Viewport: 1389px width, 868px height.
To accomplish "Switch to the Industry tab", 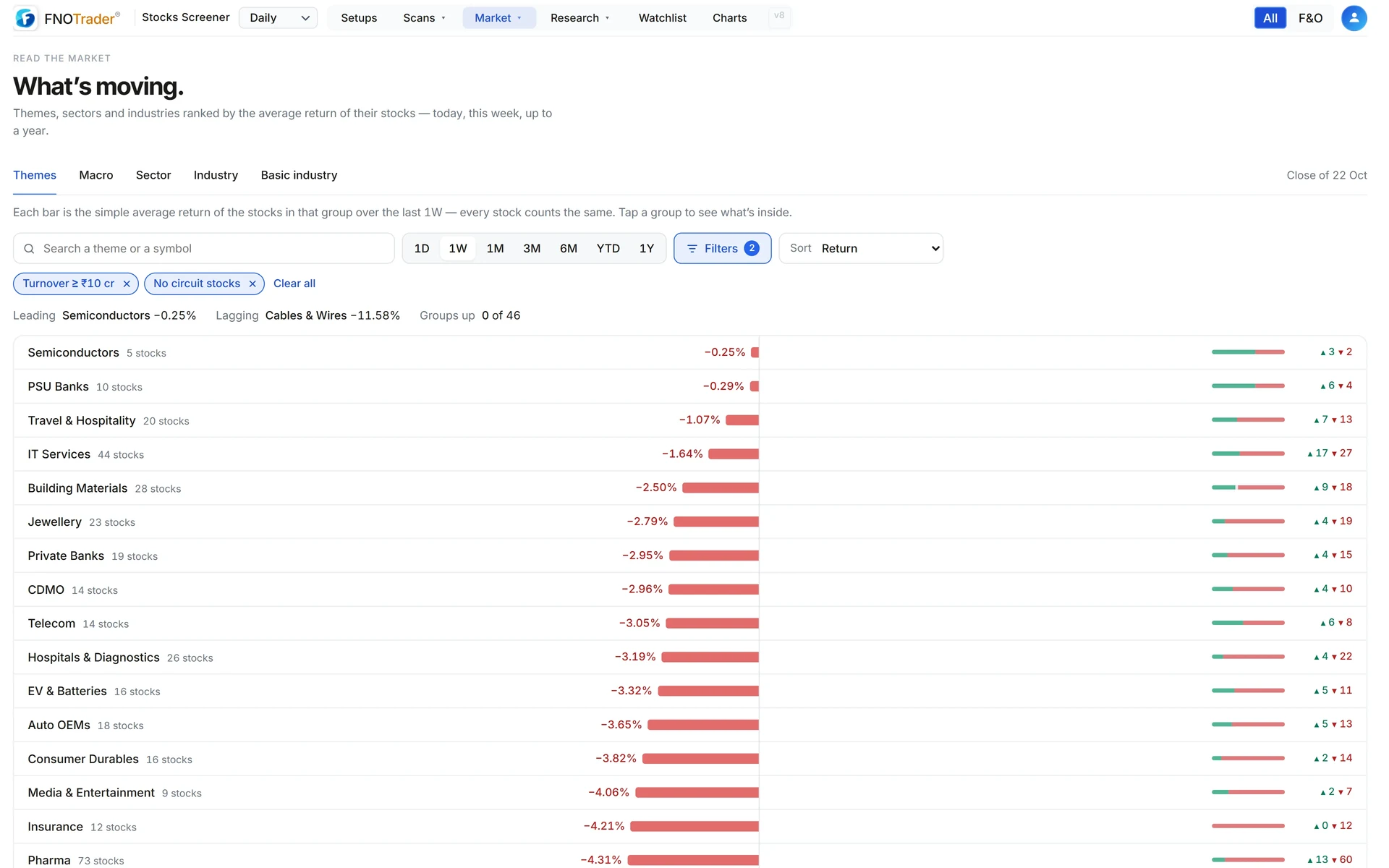I will click(x=216, y=175).
